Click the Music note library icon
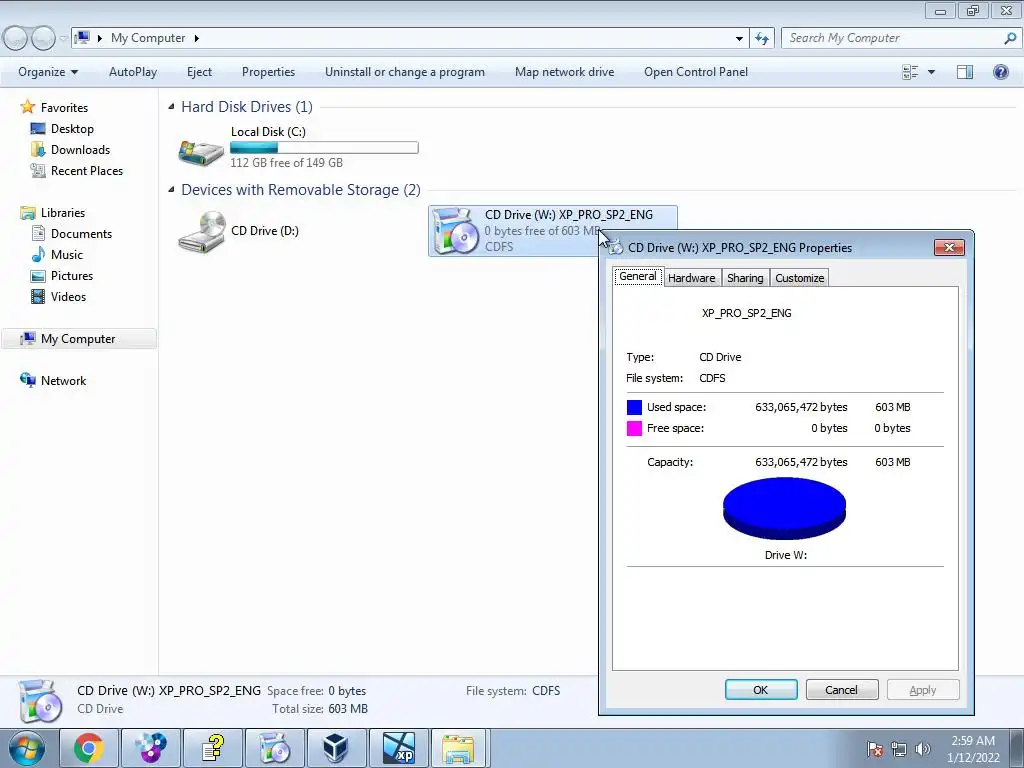The height and width of the screenshot is (768, 1024). 39,255
